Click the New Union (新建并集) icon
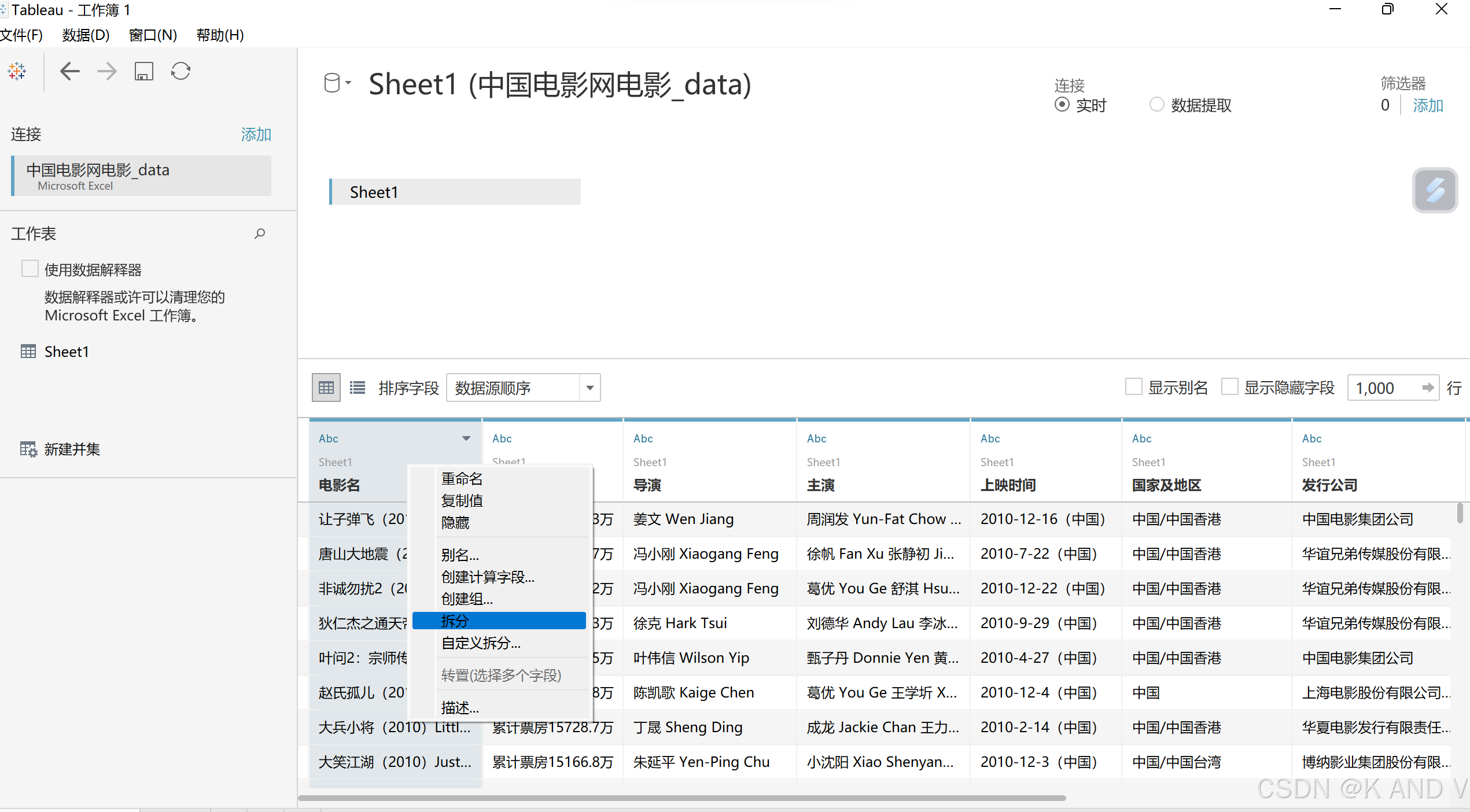The image size is (1470, 812). coord(28,449)
